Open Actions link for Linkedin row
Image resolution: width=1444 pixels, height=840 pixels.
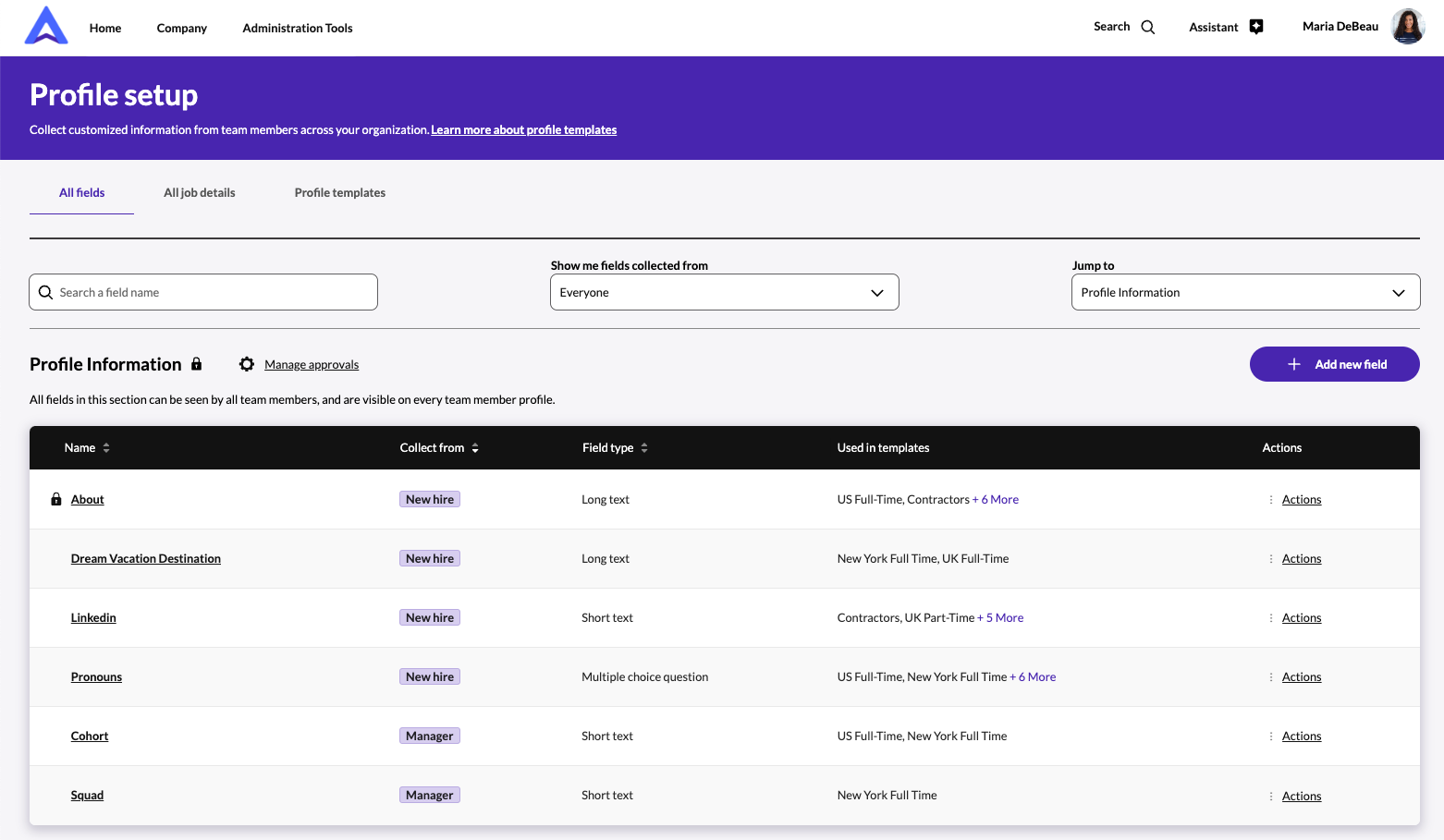(1302, 617)
